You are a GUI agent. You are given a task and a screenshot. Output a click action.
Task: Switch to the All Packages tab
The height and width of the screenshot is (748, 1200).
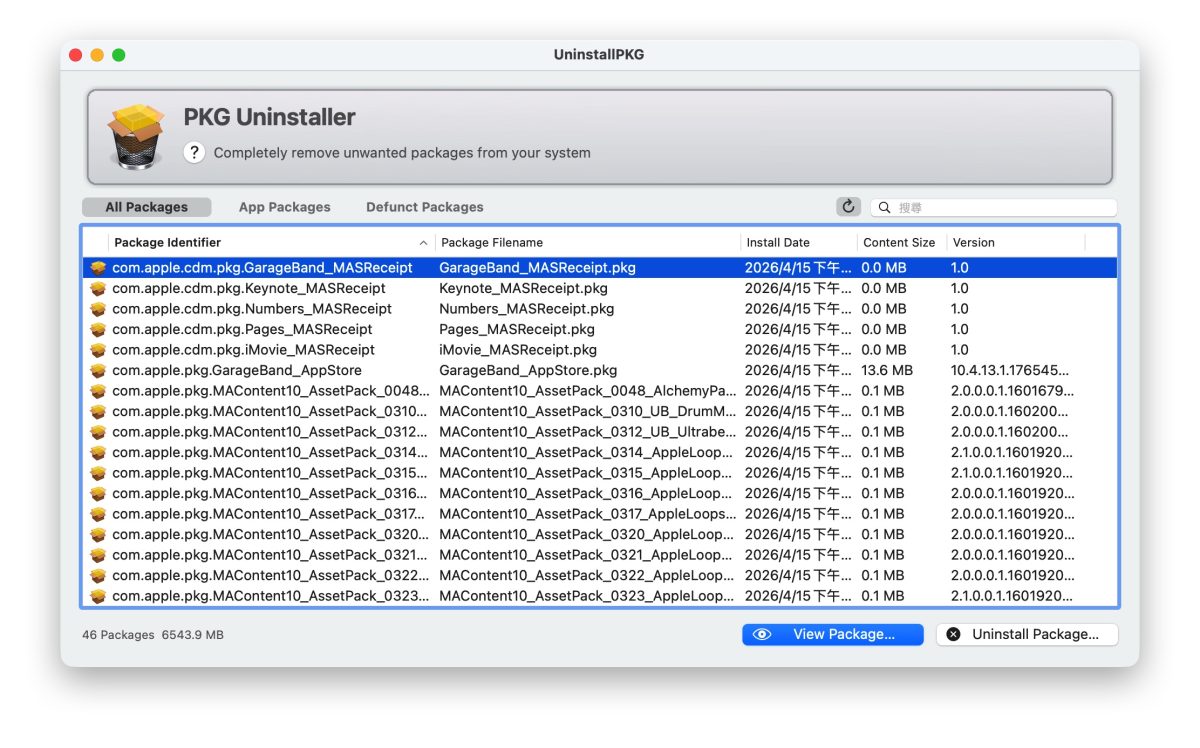point(147,207)
